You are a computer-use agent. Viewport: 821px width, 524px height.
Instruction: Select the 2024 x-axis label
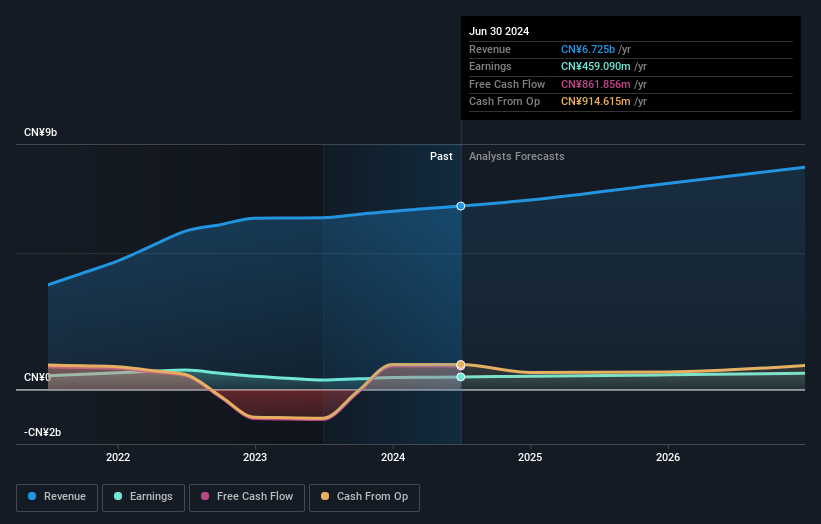(393, 457)
